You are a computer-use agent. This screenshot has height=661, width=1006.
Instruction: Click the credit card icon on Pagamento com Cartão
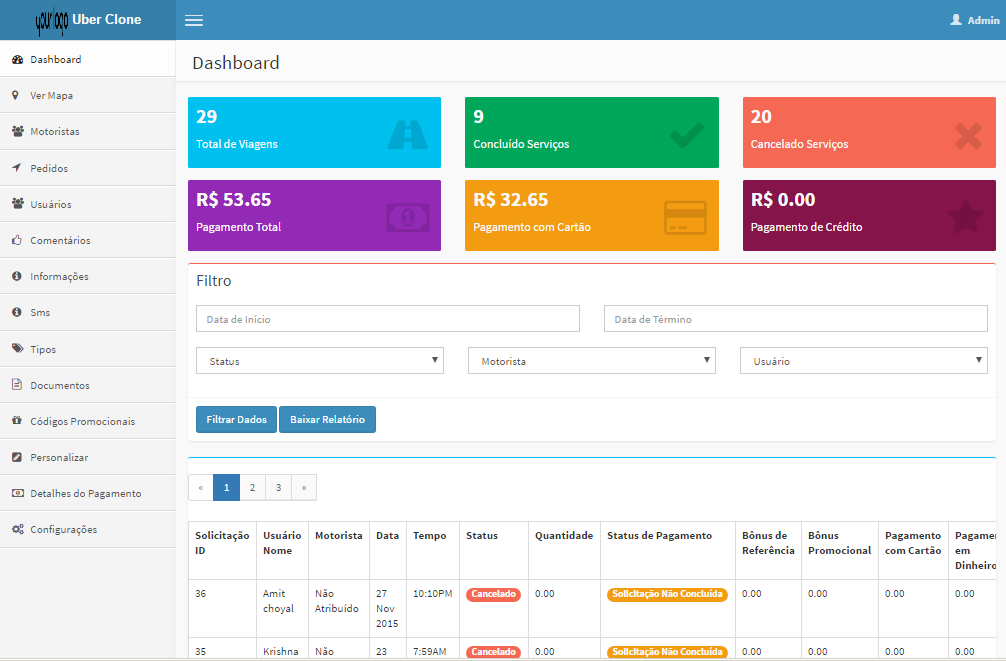[x=685, y=218]
